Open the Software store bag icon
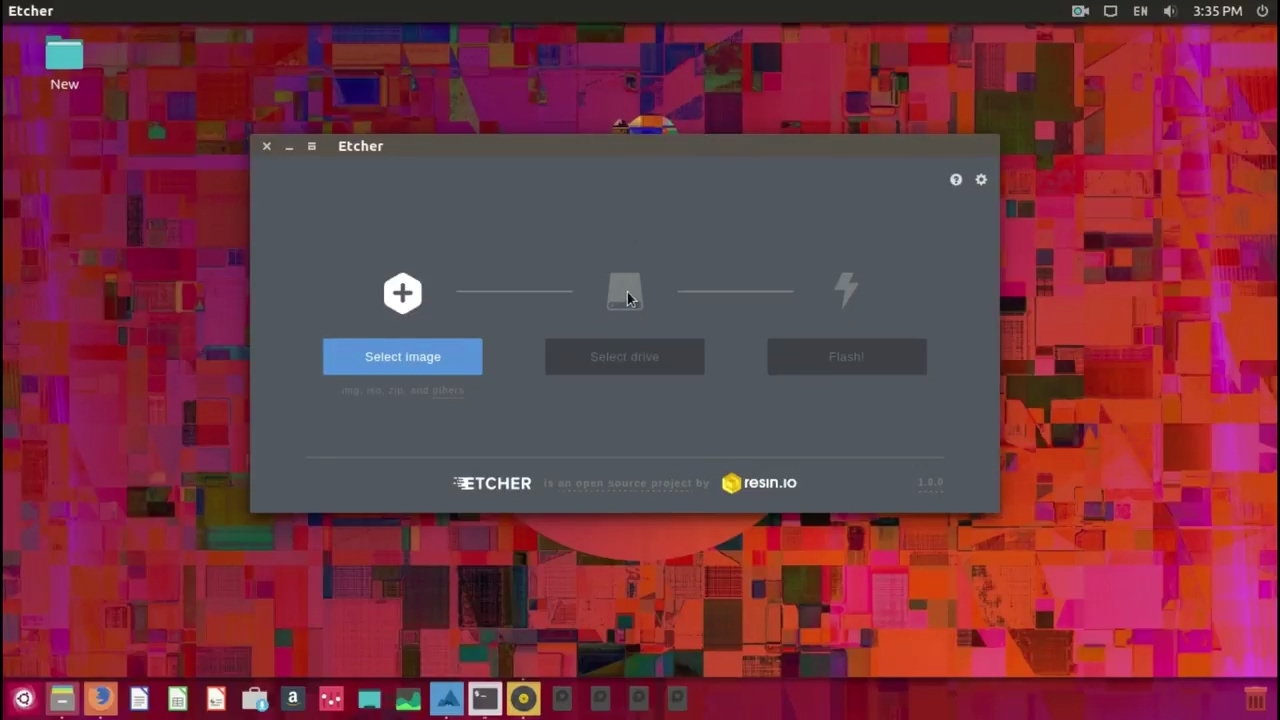The width and height of the screenshot is (1280, 720). point(255,699)
